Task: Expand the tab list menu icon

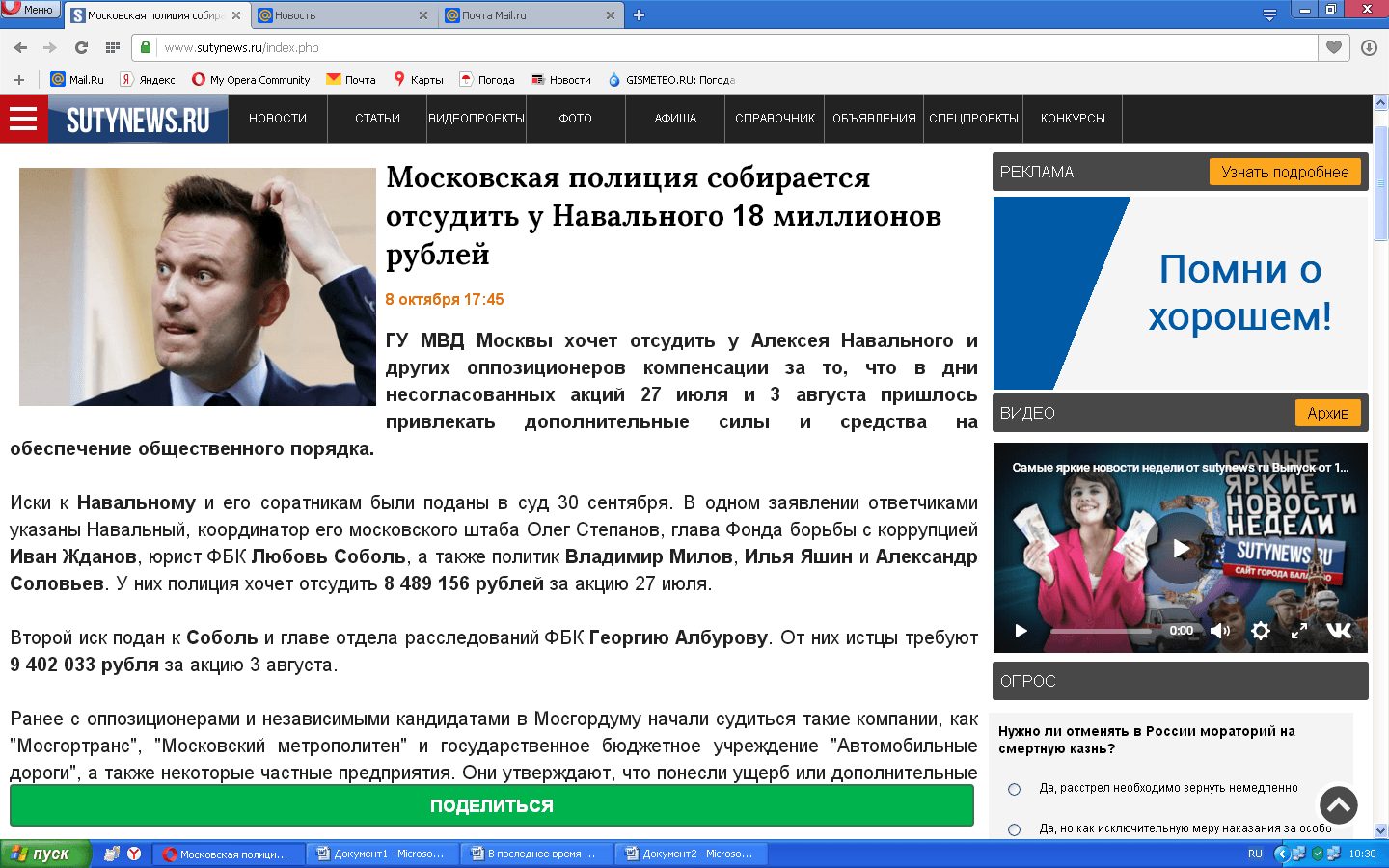Action: tap(1269, 14)
